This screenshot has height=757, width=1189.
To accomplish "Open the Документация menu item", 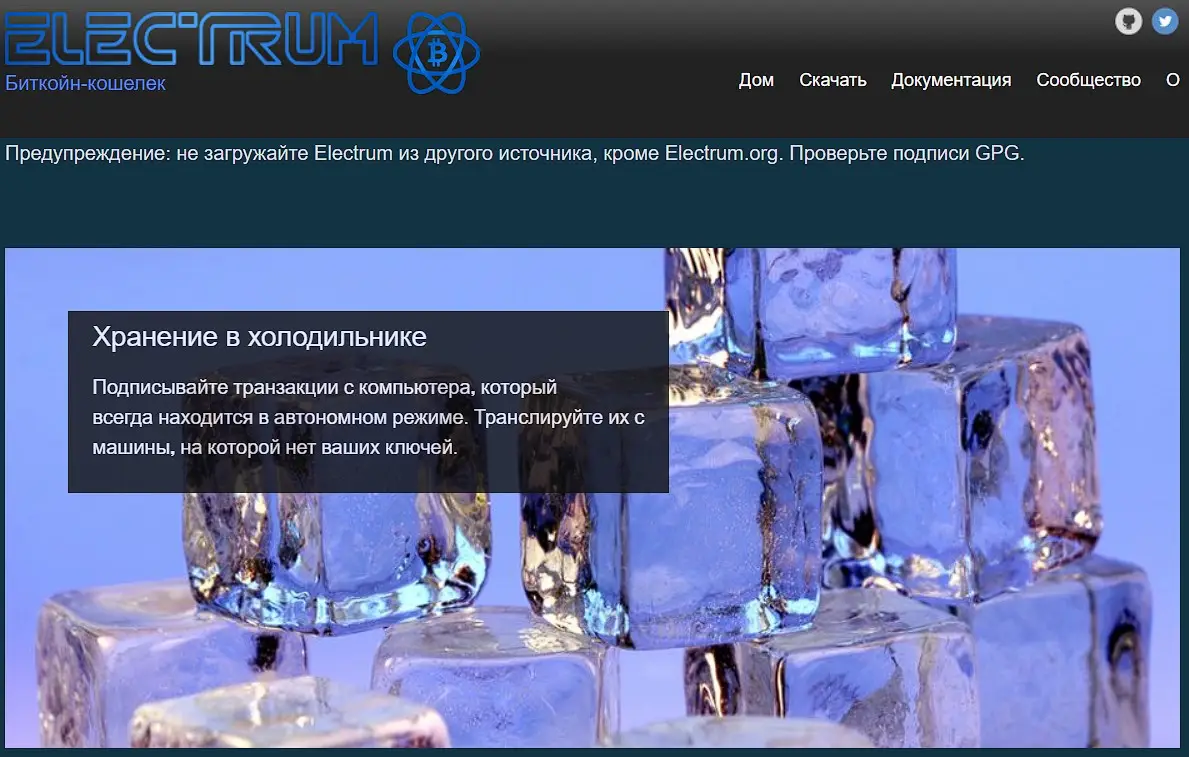I will point(951,80).
